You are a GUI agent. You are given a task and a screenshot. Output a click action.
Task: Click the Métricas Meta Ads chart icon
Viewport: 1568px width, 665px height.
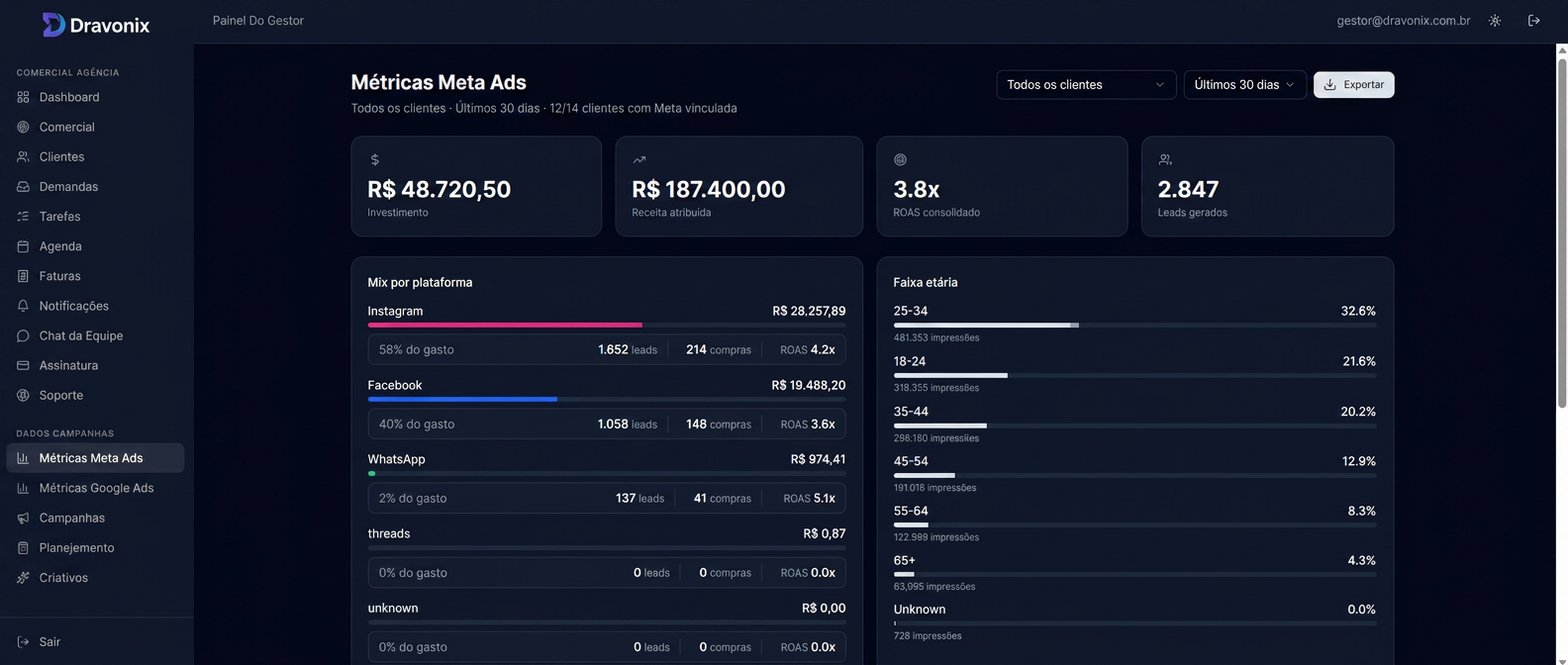(23, 458)
